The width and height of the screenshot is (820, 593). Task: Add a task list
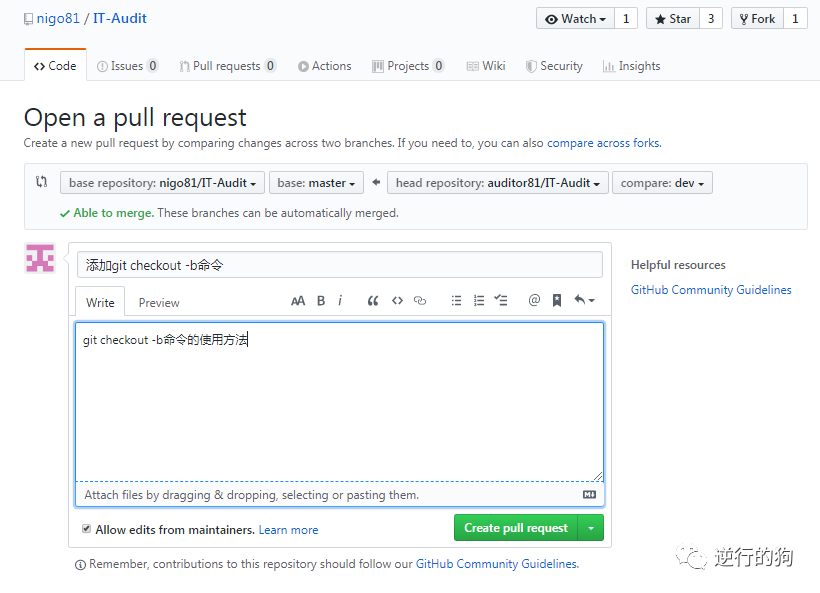(x=501, y=301)
